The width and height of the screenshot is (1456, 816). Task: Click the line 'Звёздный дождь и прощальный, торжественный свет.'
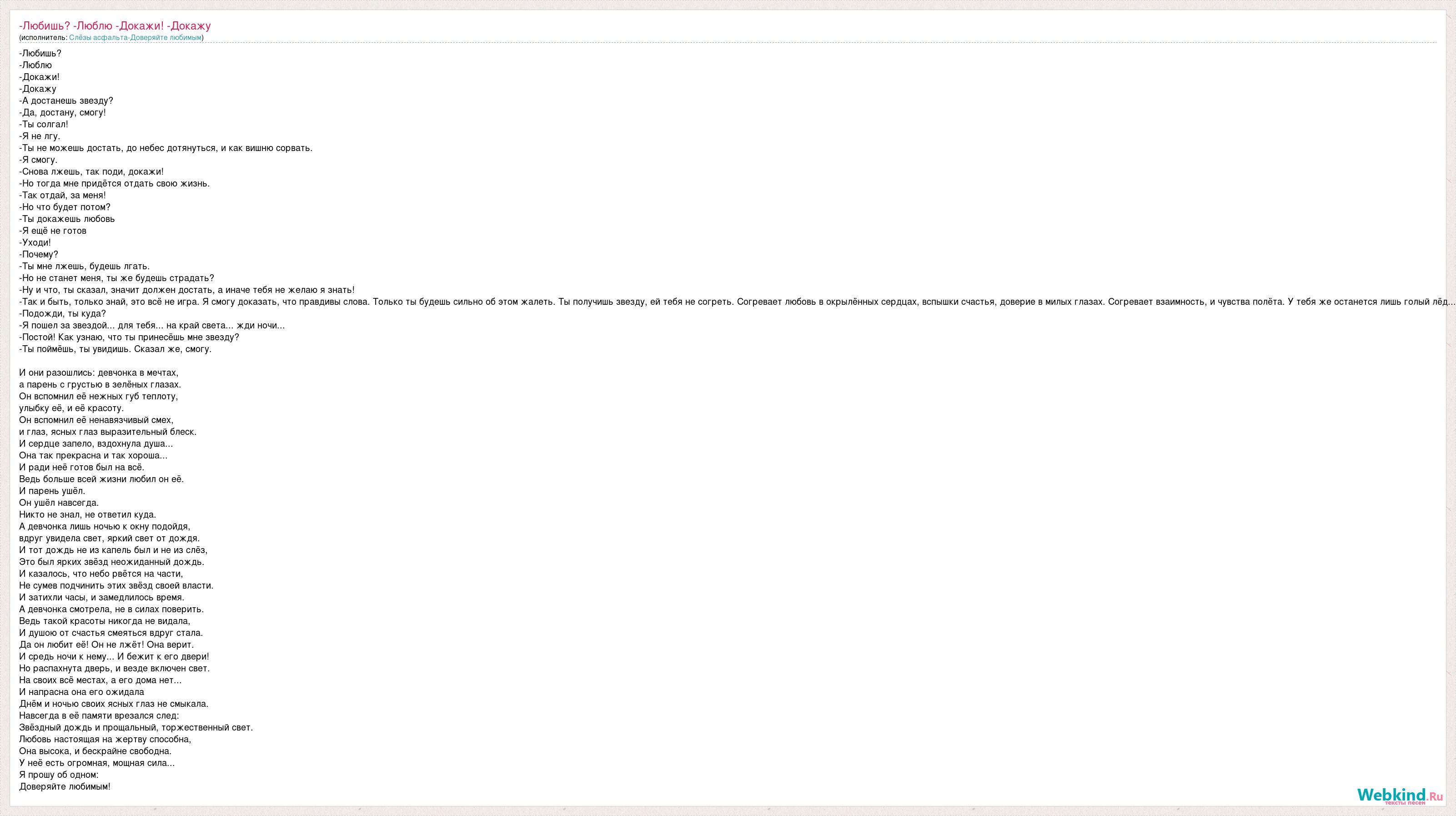pyautogui.click(x=136, y=728)
